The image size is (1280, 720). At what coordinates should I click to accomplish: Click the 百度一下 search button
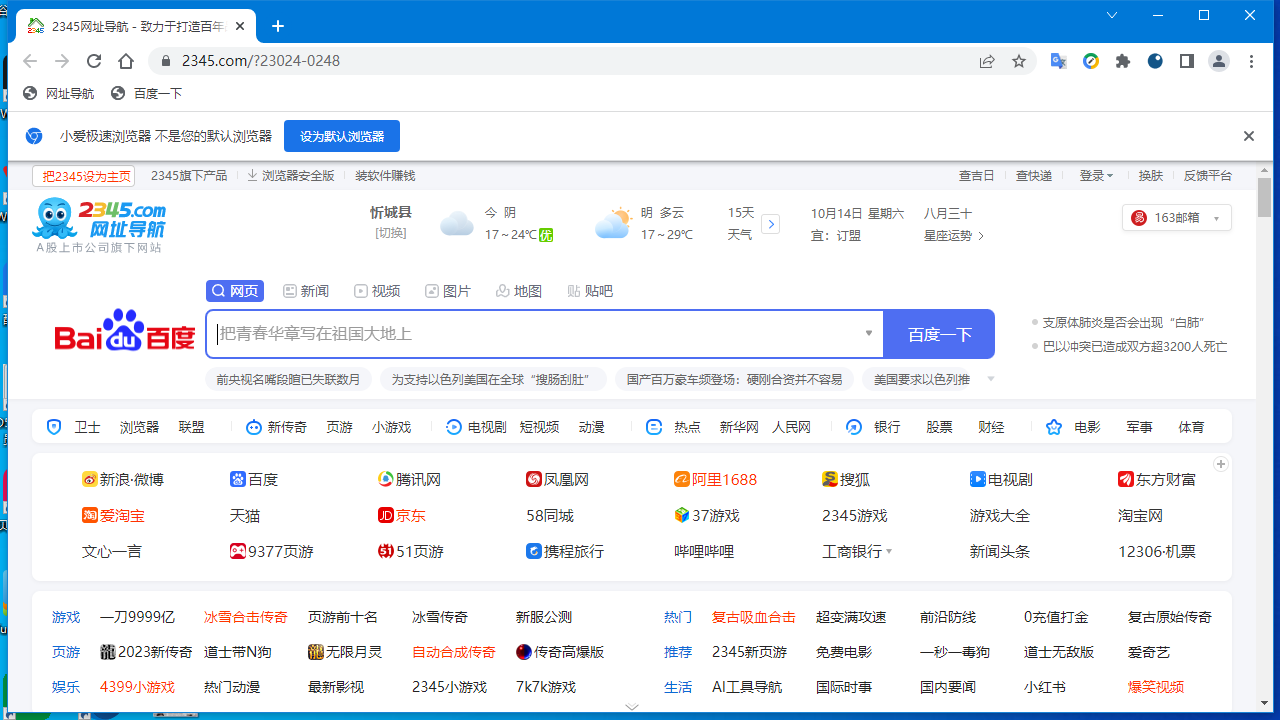tap(938, 333)
